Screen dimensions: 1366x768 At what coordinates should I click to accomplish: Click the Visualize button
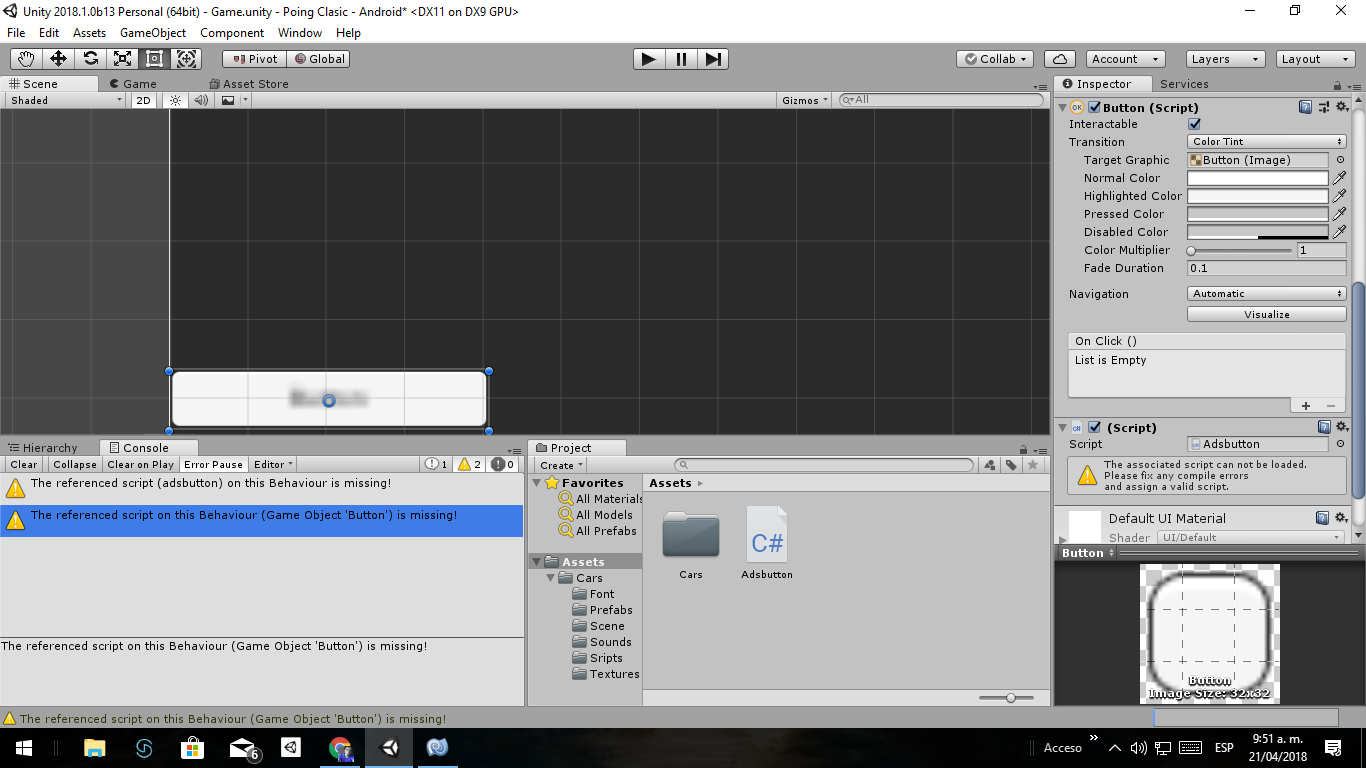[x=1267, y=314]
